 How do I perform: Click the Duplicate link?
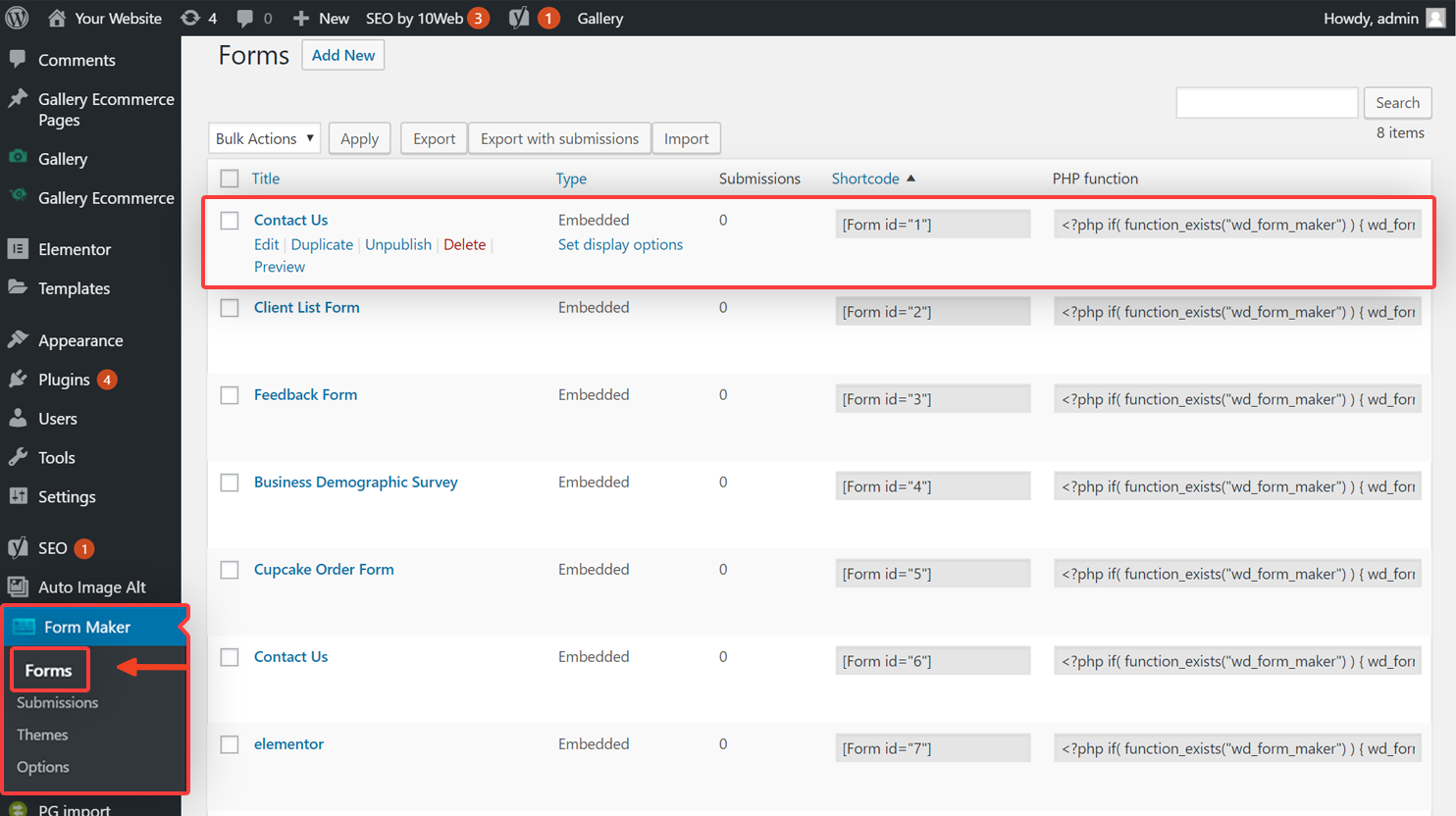pyautogui.click(x=322, y=244)
